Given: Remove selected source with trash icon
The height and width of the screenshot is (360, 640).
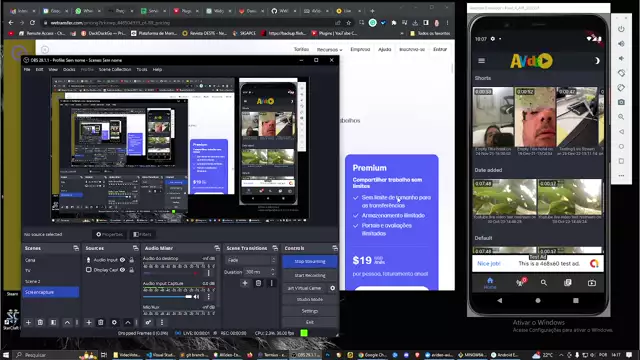Looking at the screenshot, I should click(101, 322).
